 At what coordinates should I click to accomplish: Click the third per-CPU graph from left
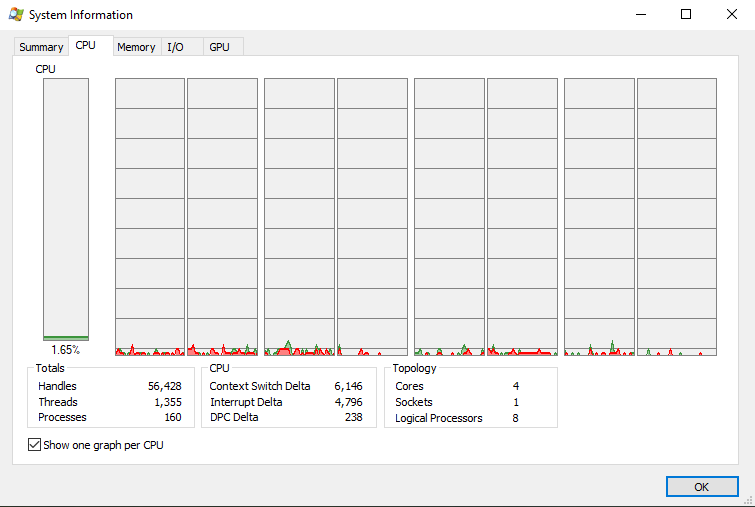point(299,217)
